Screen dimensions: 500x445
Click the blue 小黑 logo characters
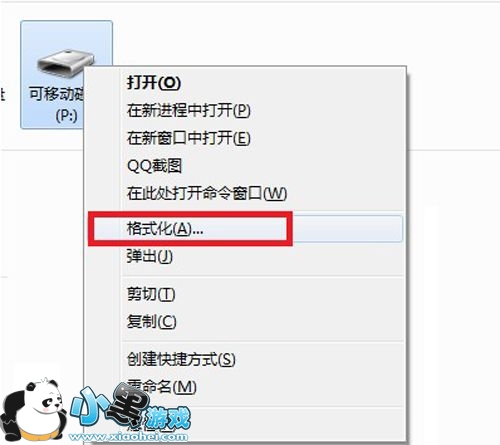[x=108, y=405]
